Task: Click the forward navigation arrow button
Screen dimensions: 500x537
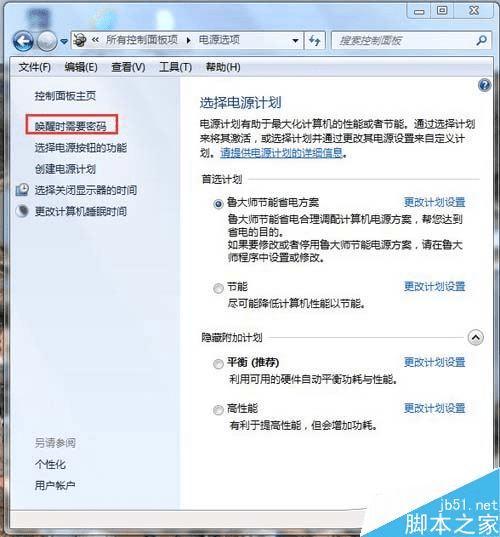Action: (47, 41)
